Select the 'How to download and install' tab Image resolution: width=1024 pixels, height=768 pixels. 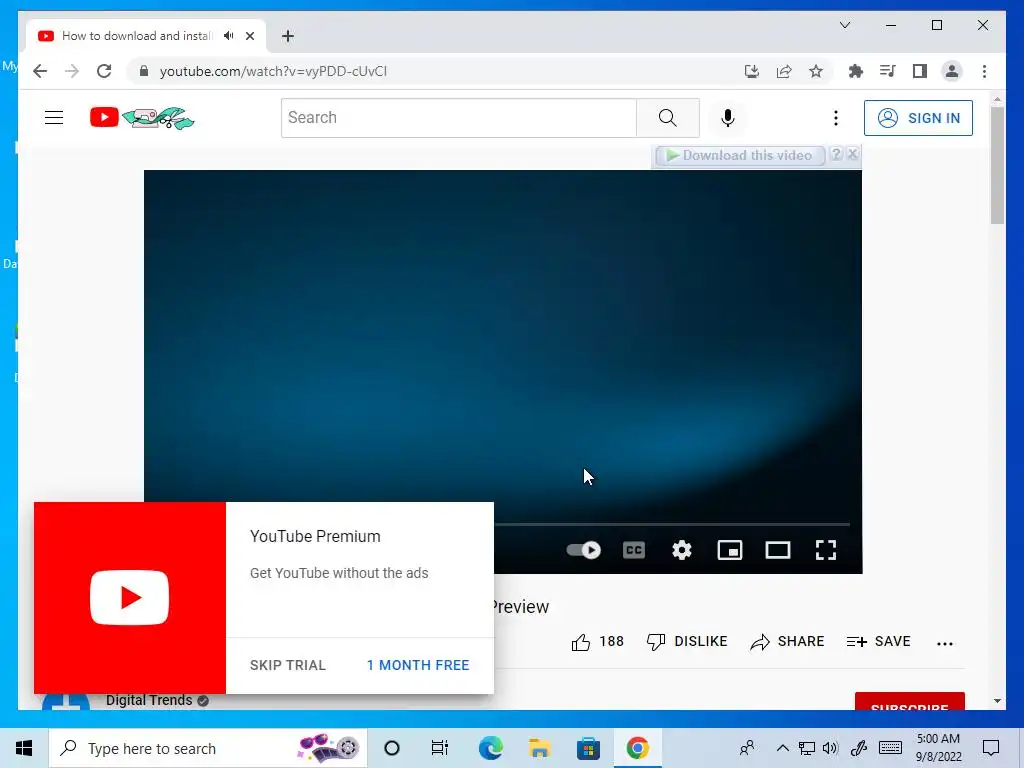click(x=137, y=36)
